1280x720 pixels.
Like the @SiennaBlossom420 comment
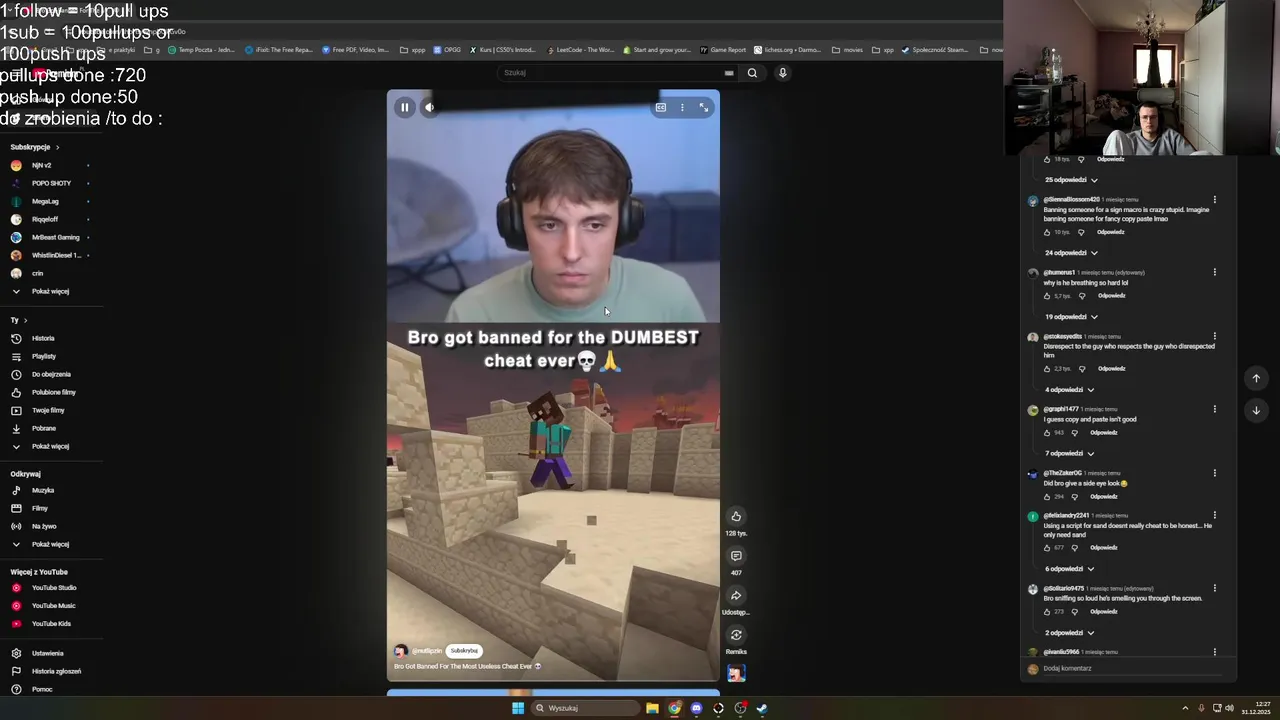coord(1048,232)
